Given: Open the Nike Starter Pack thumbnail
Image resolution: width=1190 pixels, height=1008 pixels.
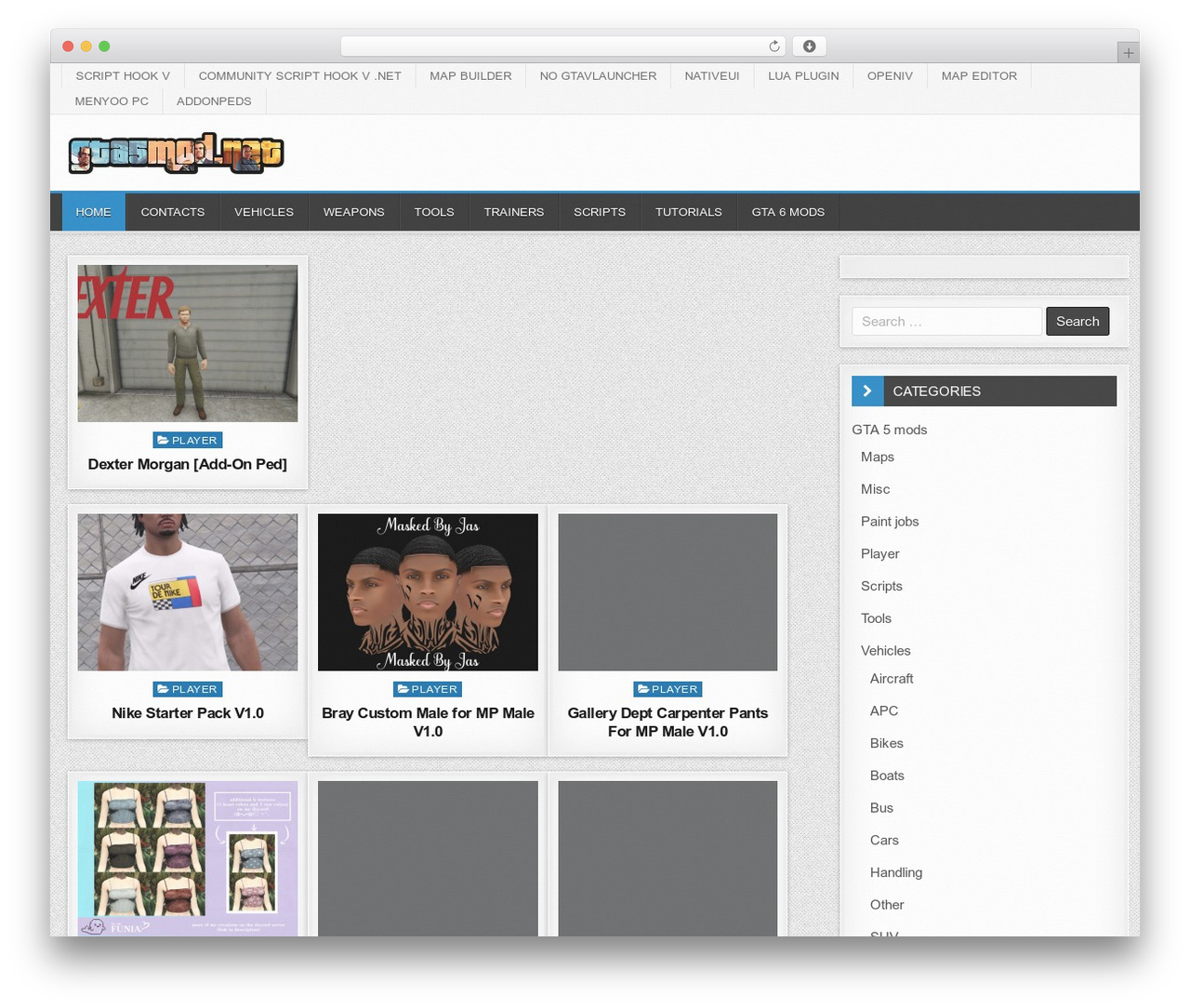Looking at the screenshot, I should click(x=188, y=592).
